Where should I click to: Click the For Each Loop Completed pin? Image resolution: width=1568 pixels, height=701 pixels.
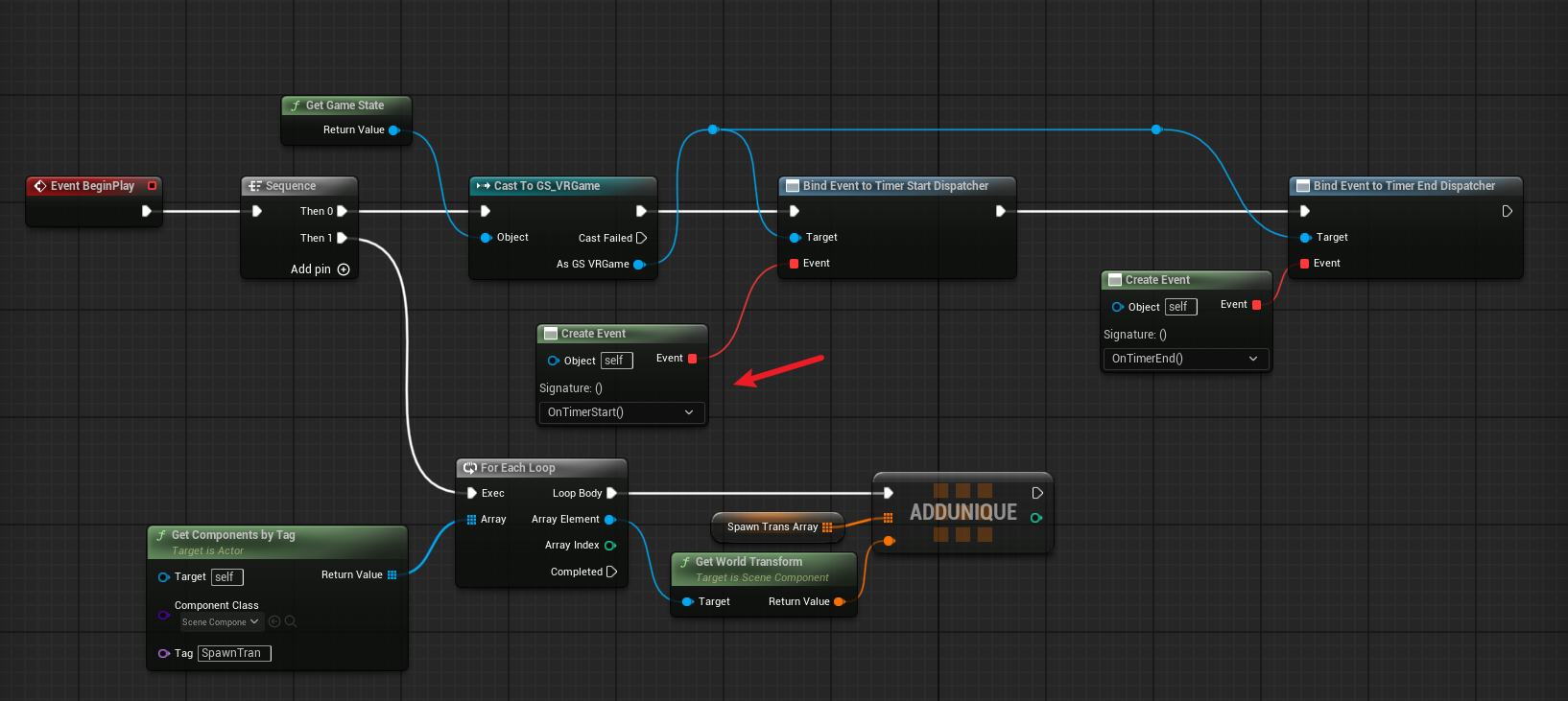pyautogui.click(x=611, y=572)
